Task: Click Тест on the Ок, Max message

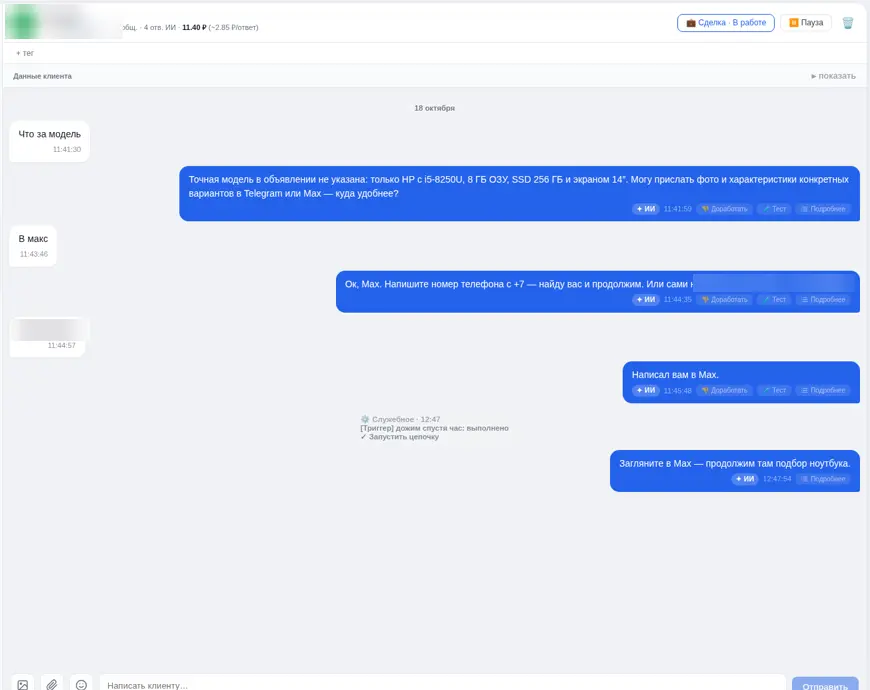Action: 775,300
